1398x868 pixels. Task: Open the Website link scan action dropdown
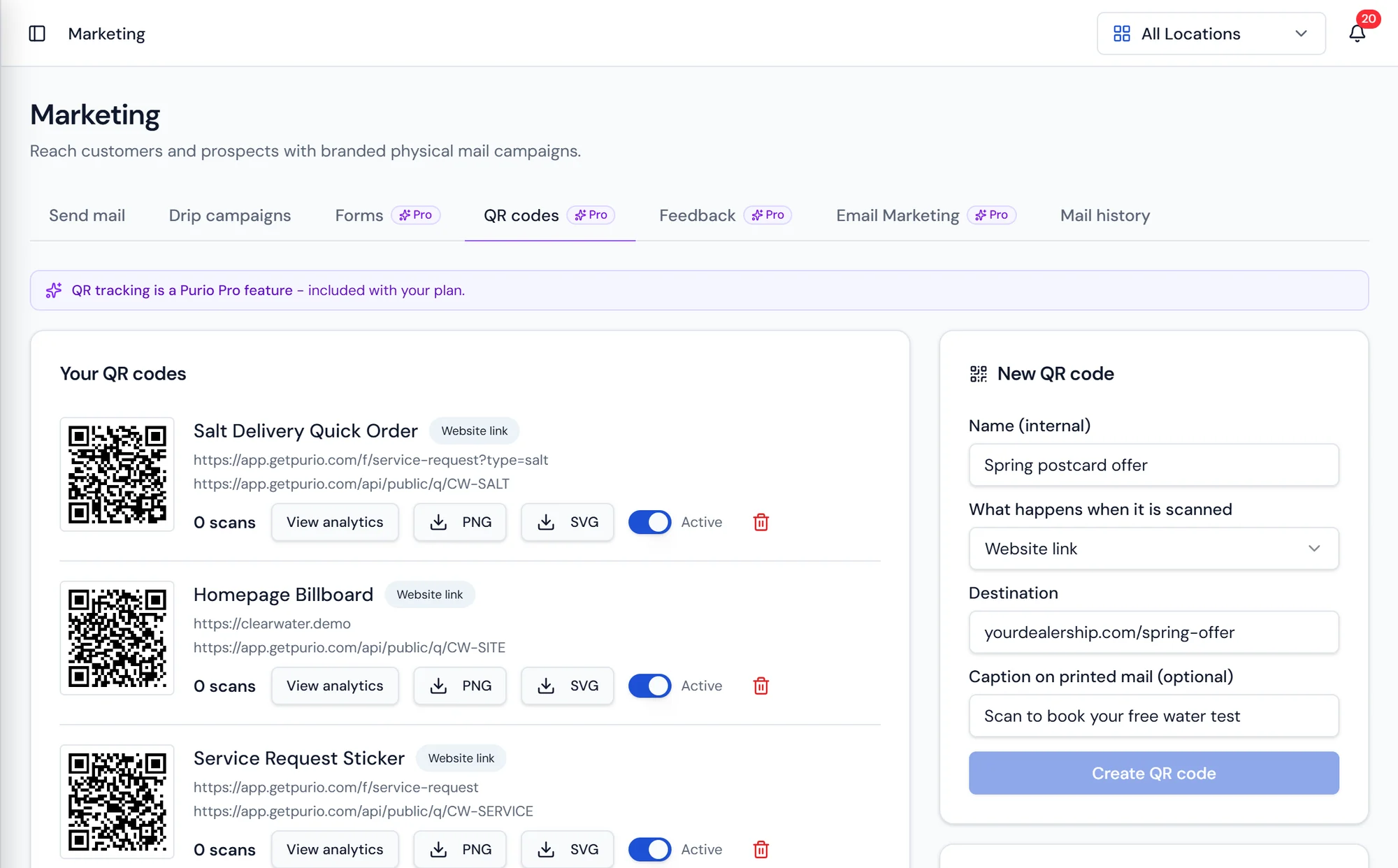pos(1154,549)
